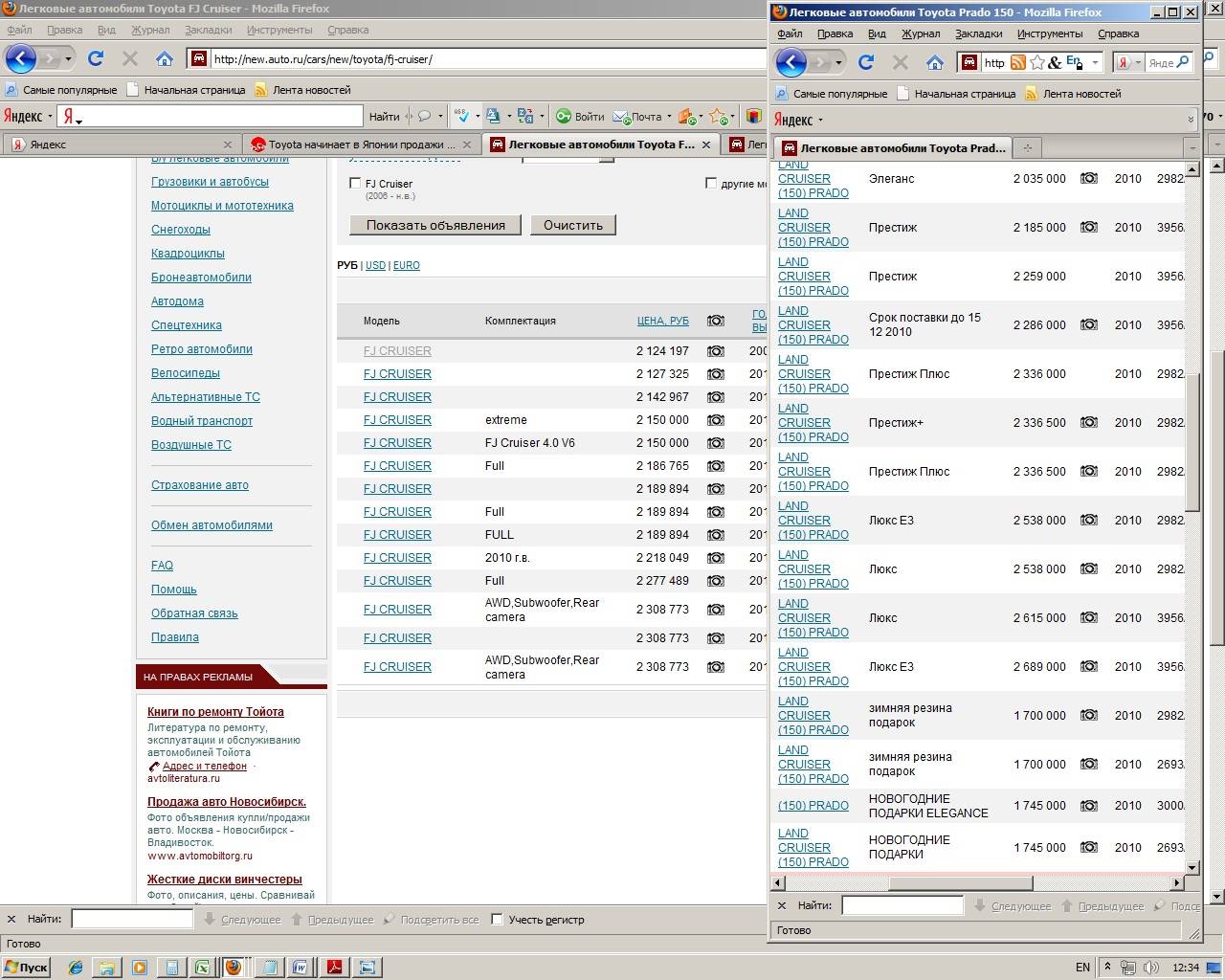Open address bar dropdown in Prado window
This screenshot has height=980, width=1225.
tap(1095, 62)
